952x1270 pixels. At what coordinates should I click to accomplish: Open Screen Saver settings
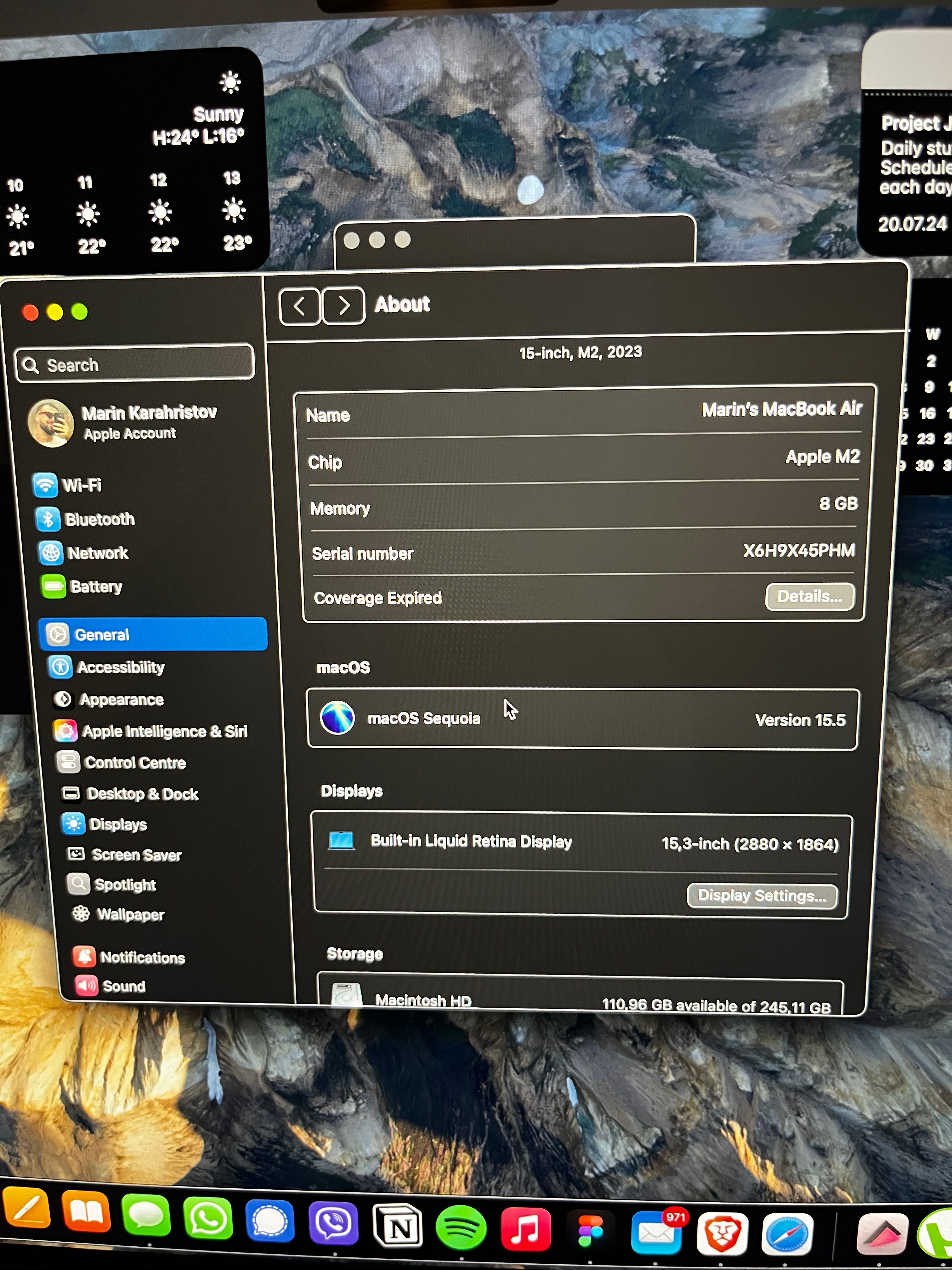point(125,854)
